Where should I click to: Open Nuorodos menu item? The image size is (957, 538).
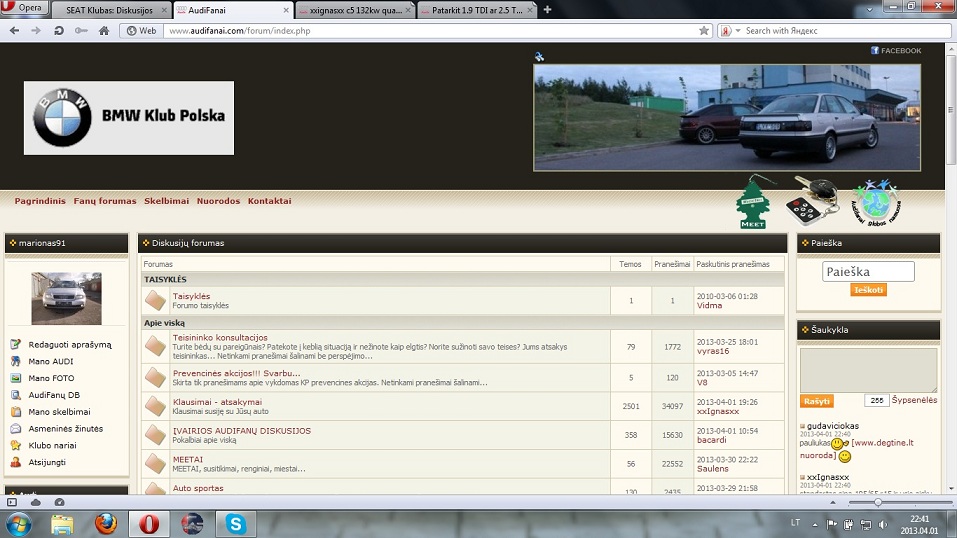coord(218,201)
